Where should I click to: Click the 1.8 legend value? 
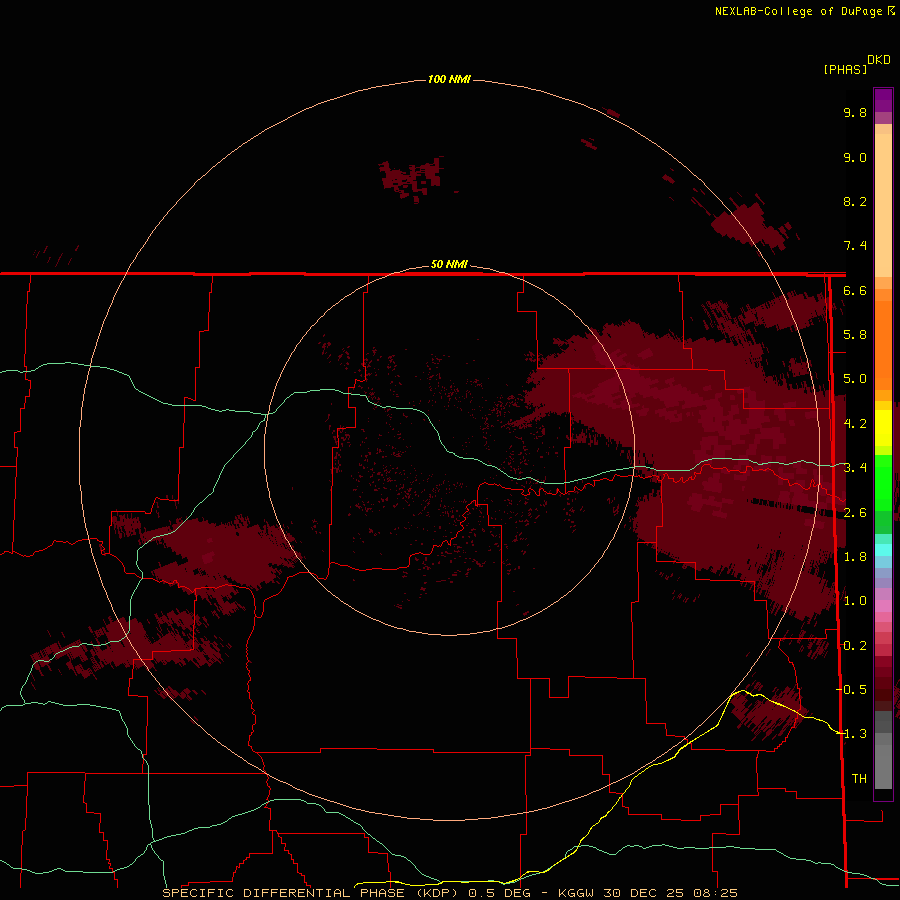pyautogui.click(x=855, y=557)
